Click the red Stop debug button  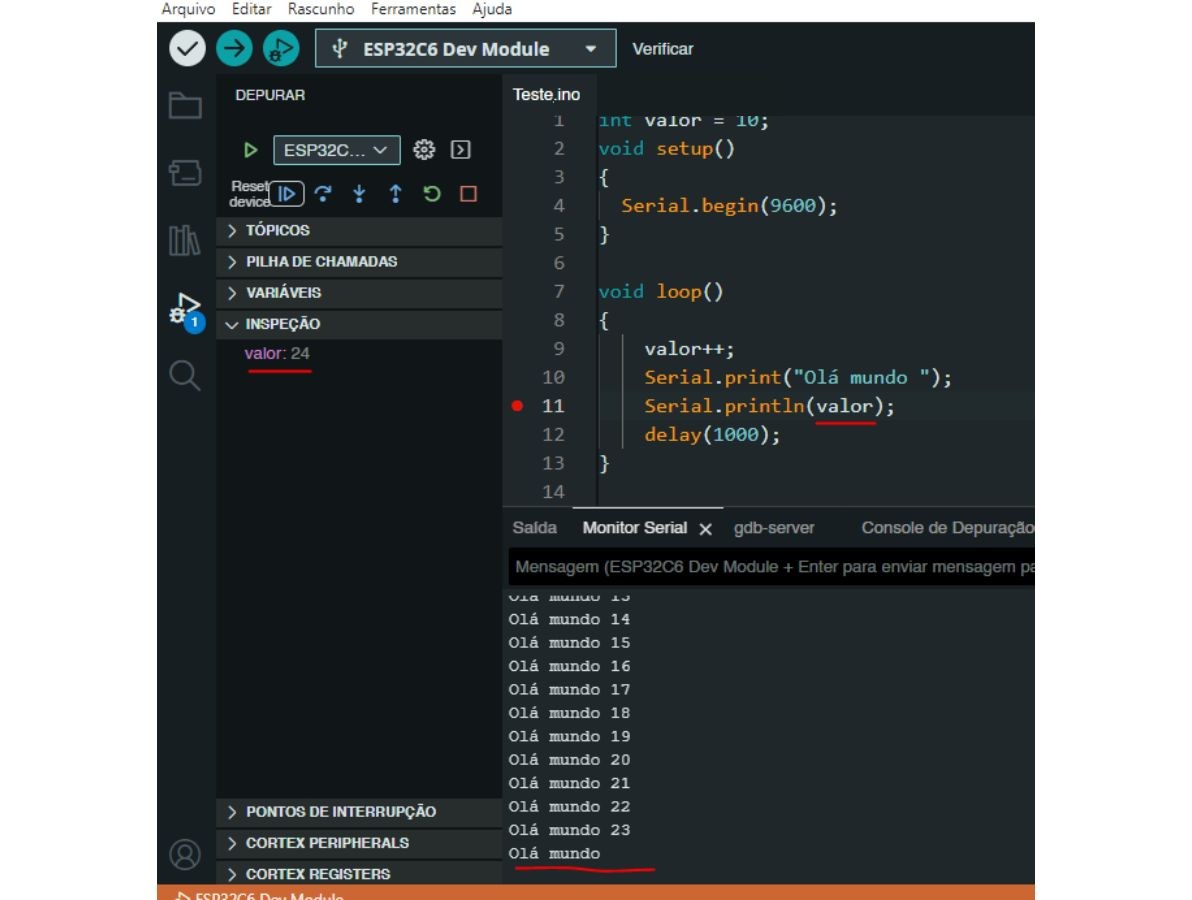tap(468, 194)
